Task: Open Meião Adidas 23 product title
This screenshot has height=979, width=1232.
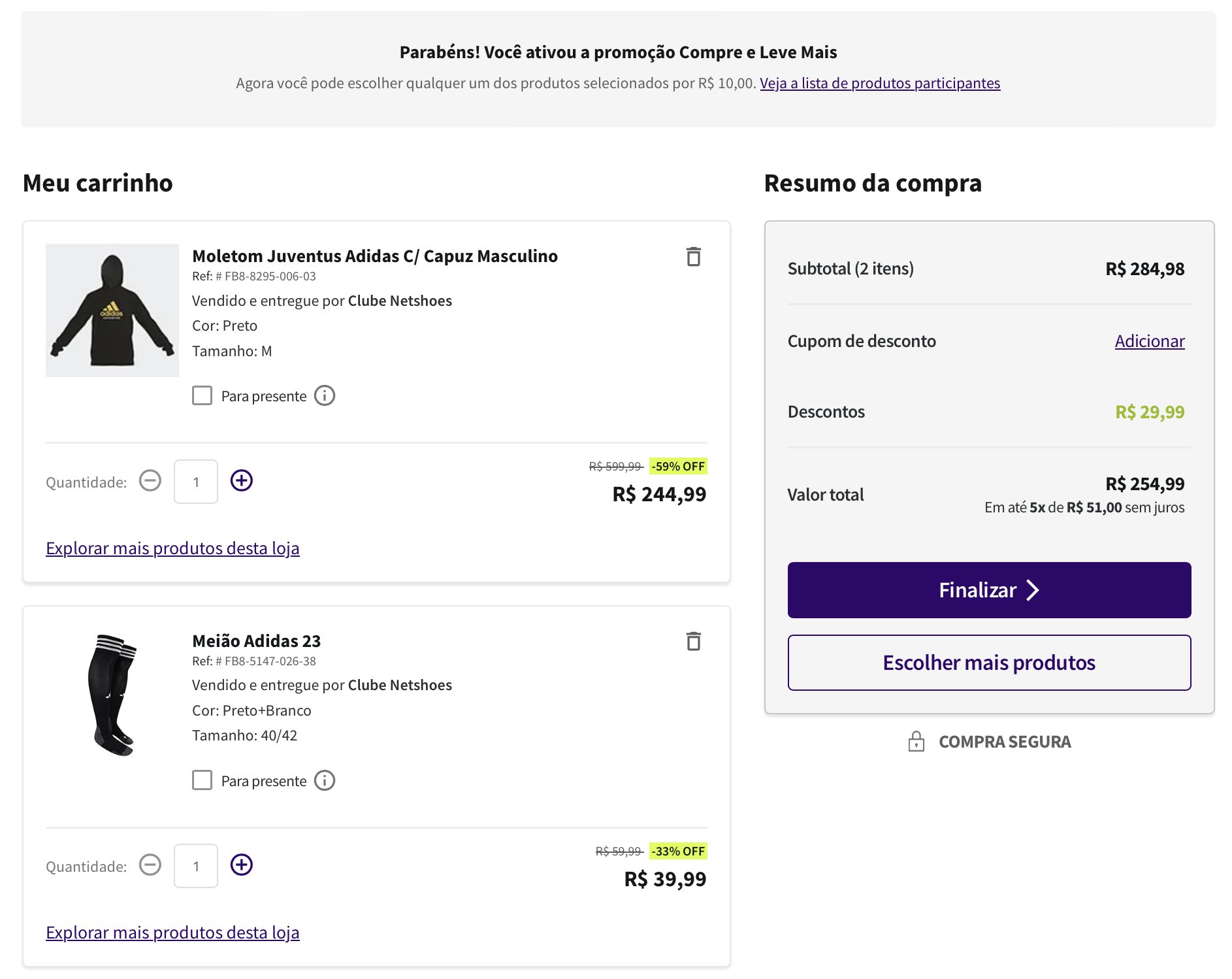Action: click(x=257, y=641)
